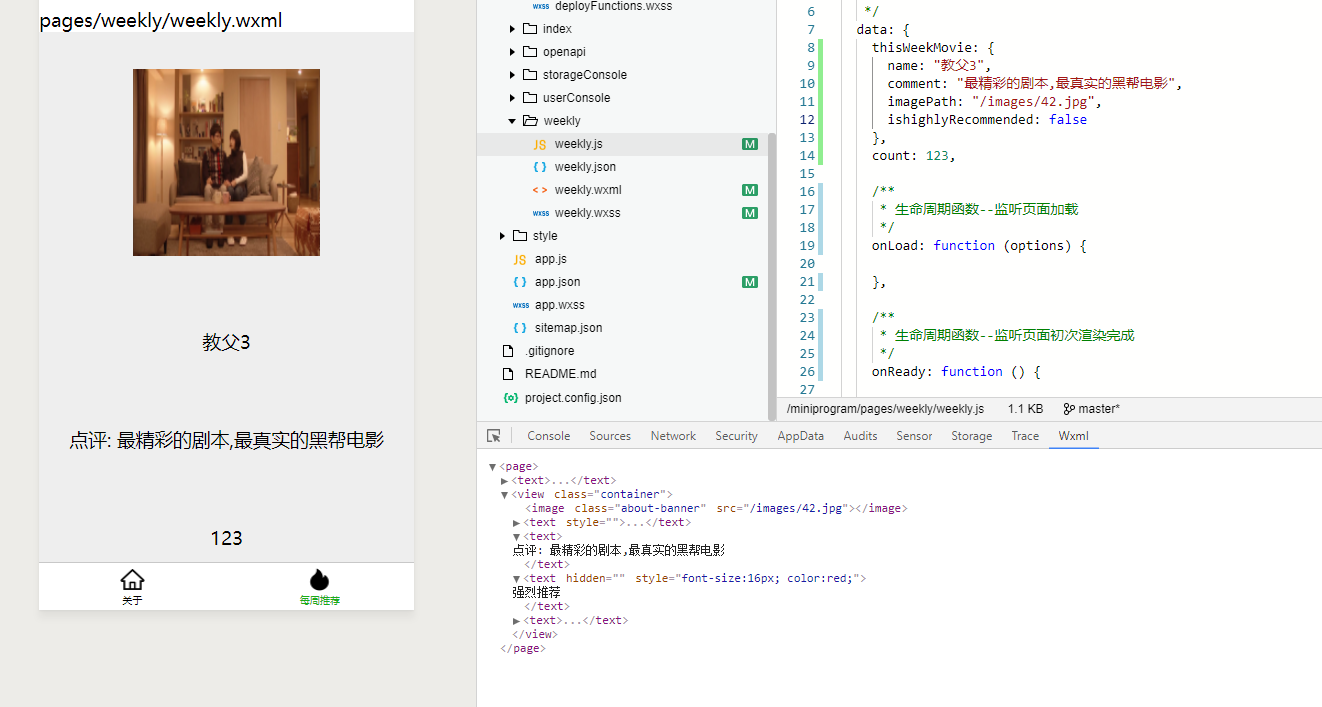Image resolution: width=1322 pixels, height=707 pixels.
Task: Click the movie poster image in simulator
Action: (226, 162)
